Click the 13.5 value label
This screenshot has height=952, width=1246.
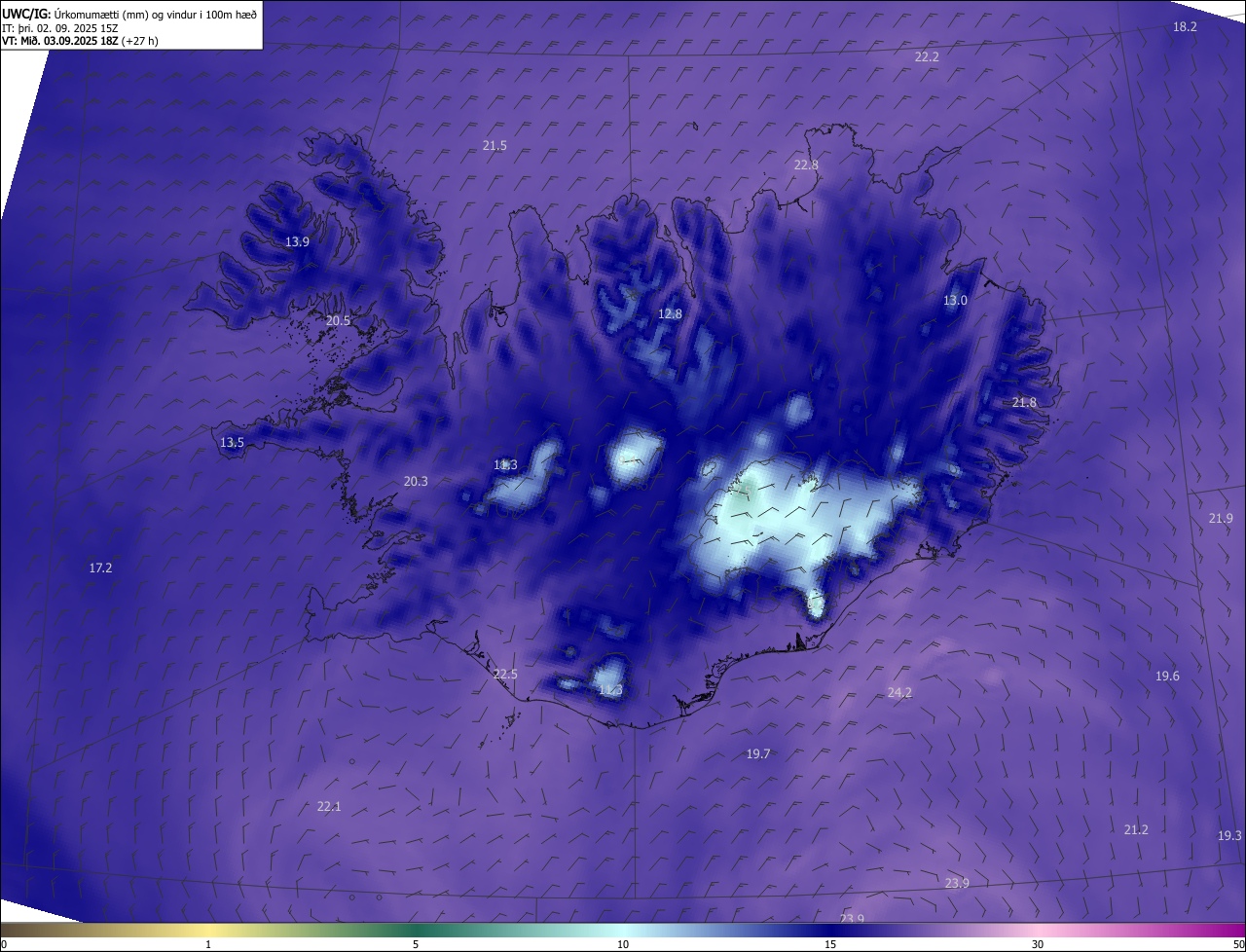tap(232, 443)
